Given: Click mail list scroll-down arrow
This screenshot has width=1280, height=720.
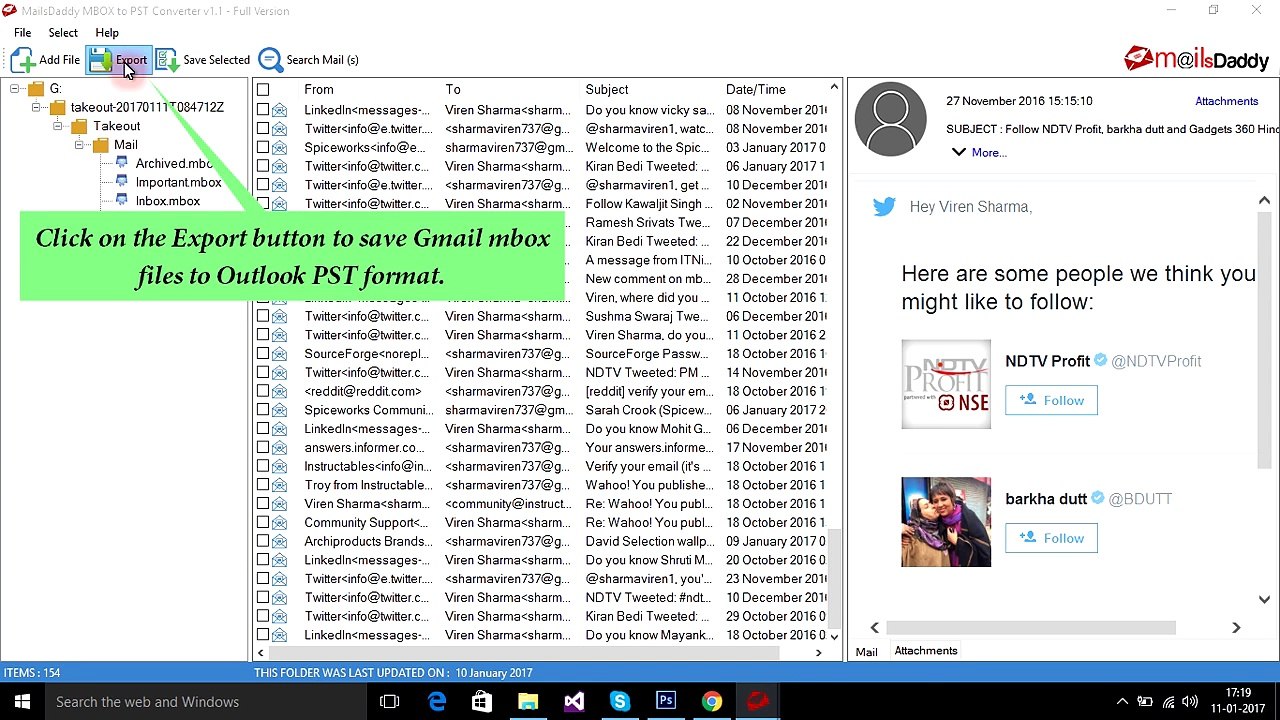Looking at the screenshot, I should [834, 636].
